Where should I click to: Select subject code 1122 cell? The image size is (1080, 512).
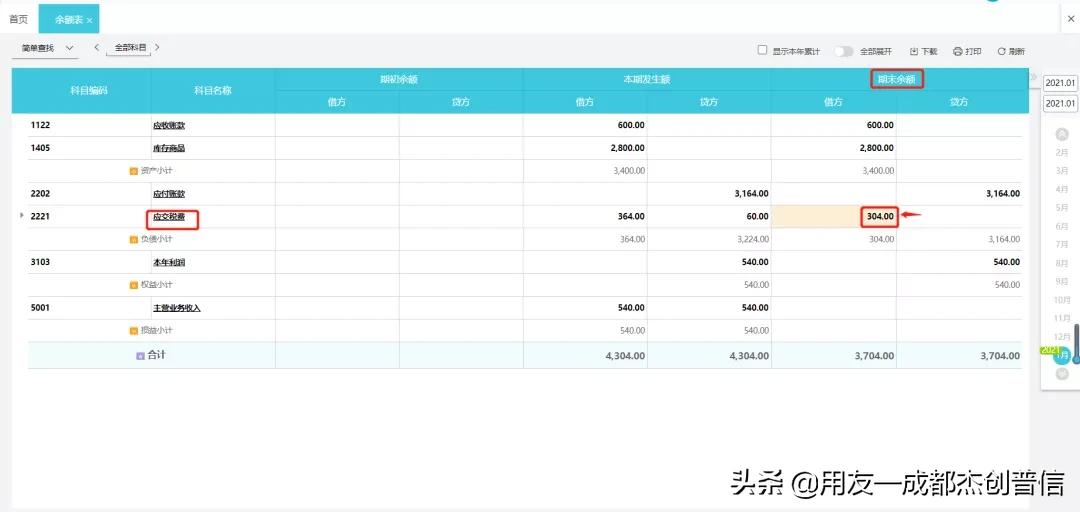41,125
